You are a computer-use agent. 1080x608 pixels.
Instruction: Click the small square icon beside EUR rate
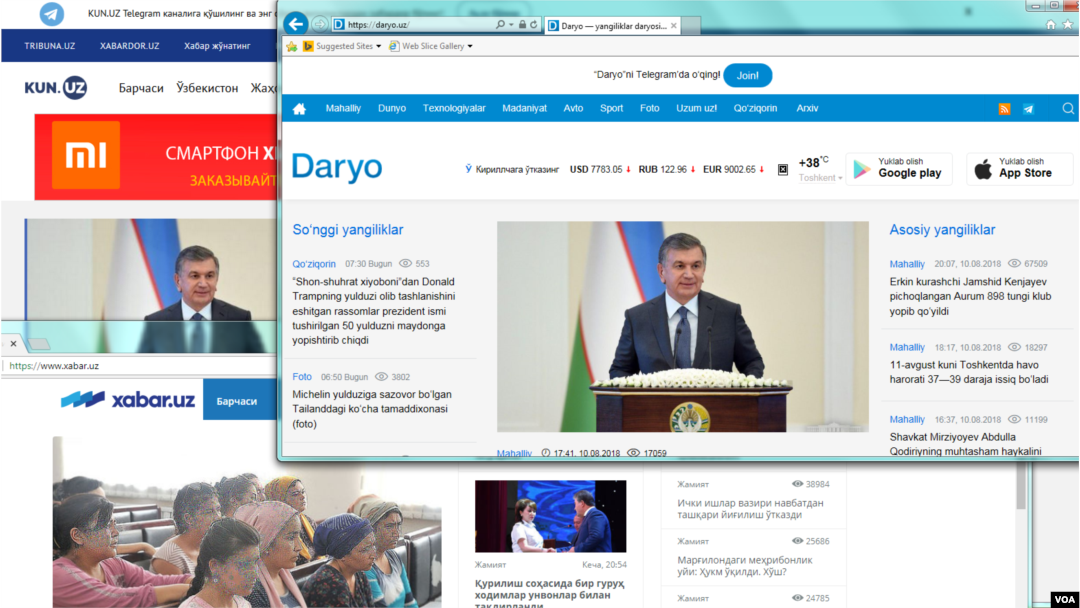782,169
